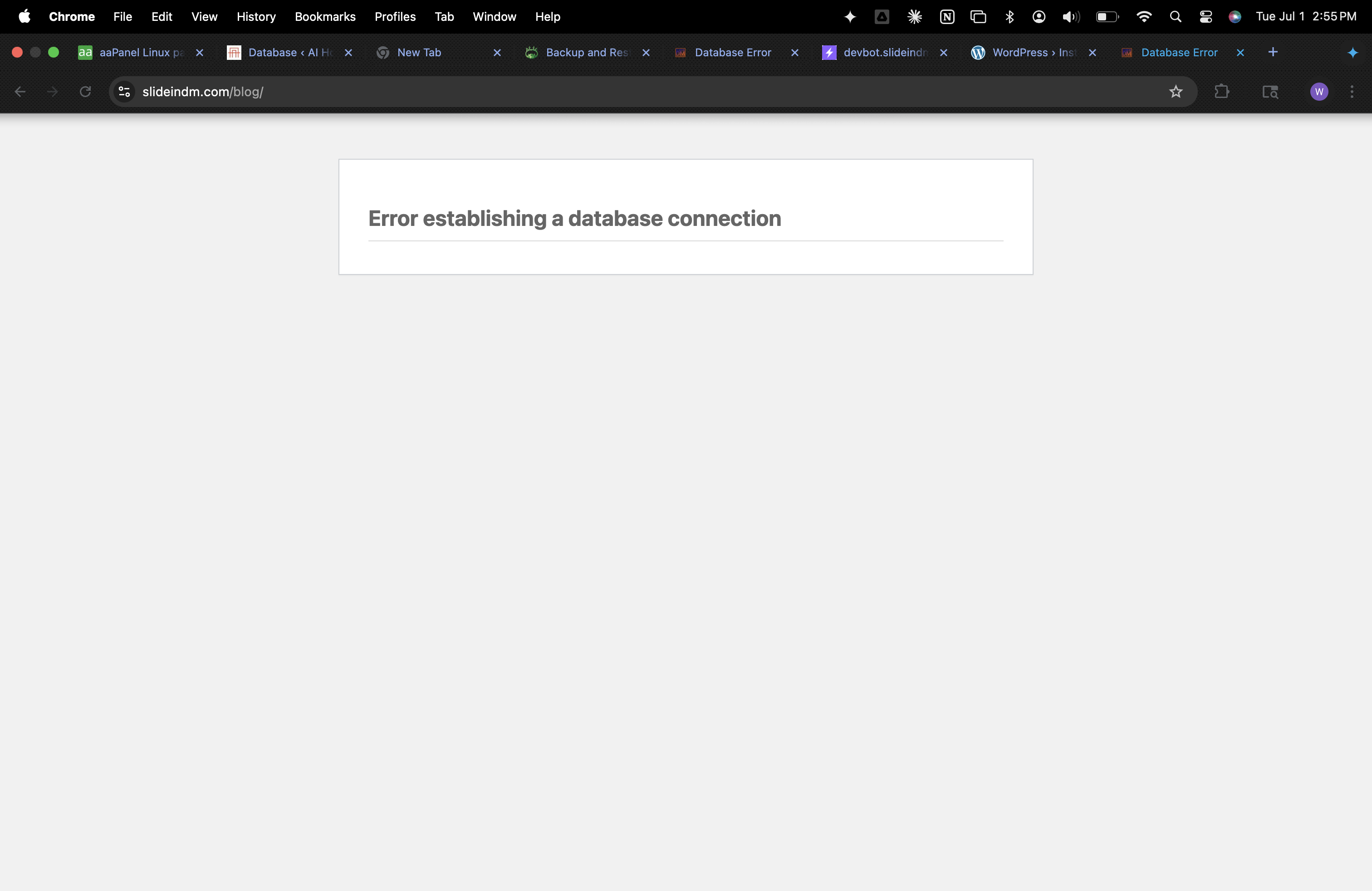The image size is (1372, 891).
Task: Open the Chrome three-dot menu
Action: (1352, 92)
